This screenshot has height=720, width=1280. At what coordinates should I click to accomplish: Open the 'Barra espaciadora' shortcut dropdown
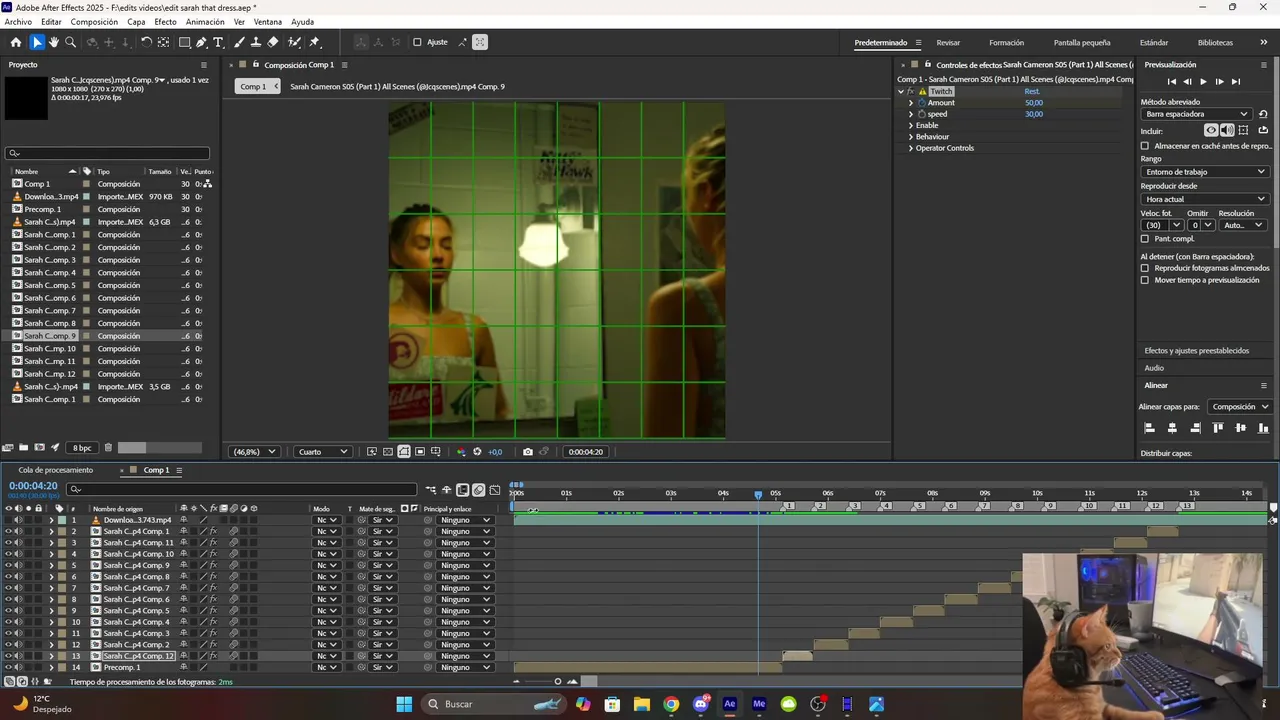tap(1198, 114)
